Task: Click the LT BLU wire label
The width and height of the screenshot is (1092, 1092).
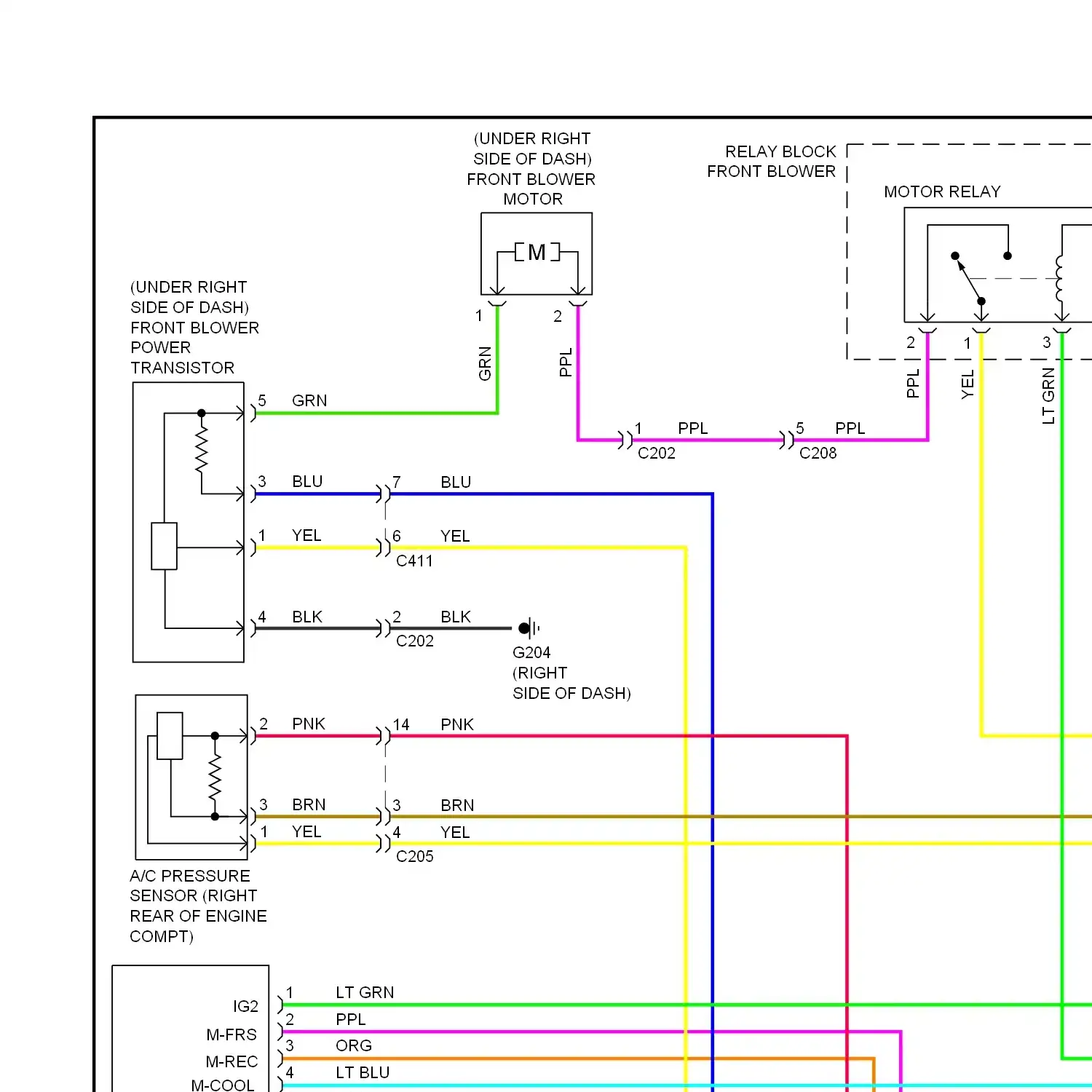Action: click(363, 1072)
